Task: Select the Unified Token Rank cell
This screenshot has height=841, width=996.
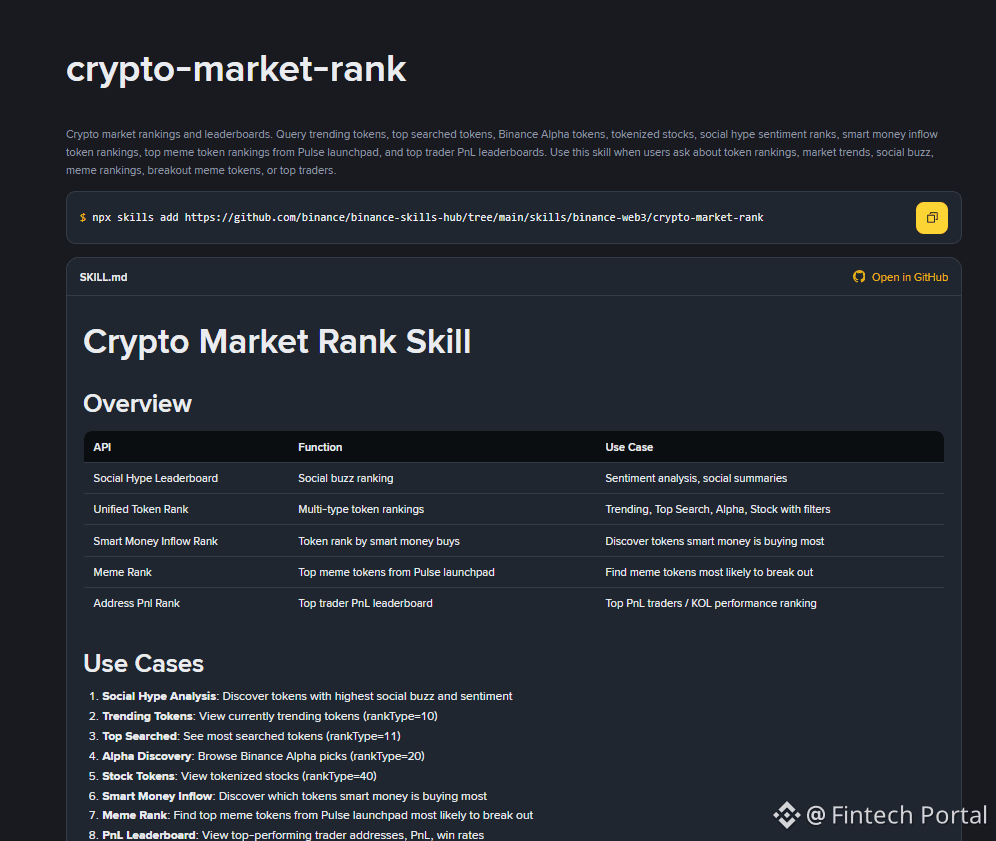Action: 141,509
